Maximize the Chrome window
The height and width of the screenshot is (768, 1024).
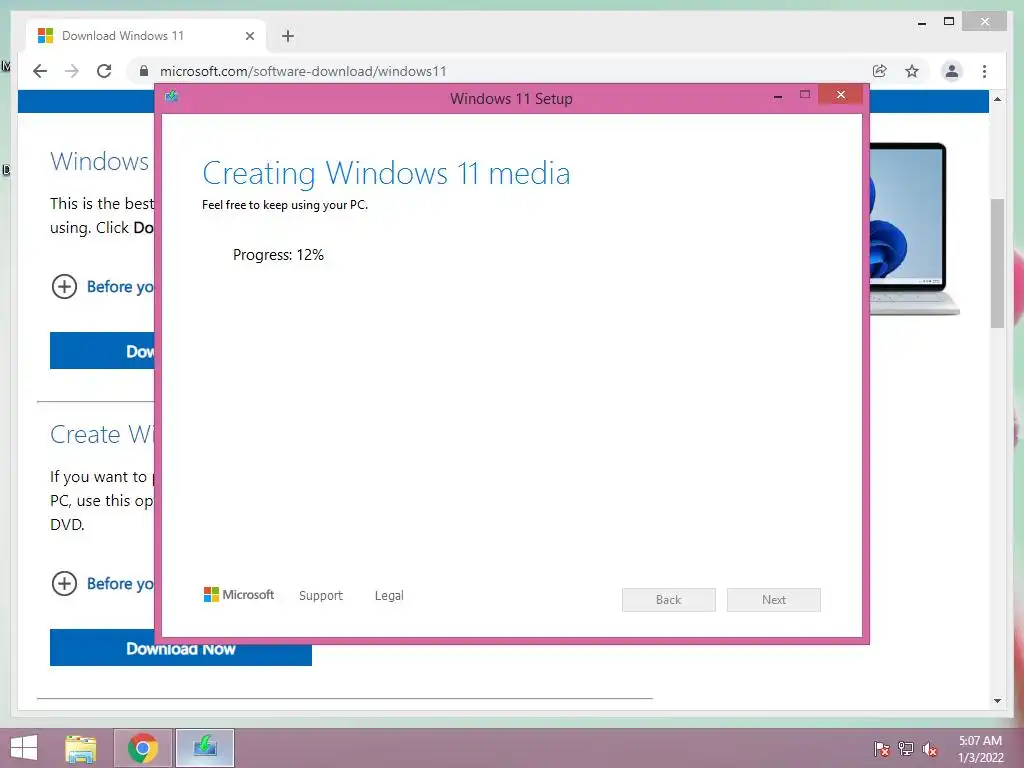949,22
